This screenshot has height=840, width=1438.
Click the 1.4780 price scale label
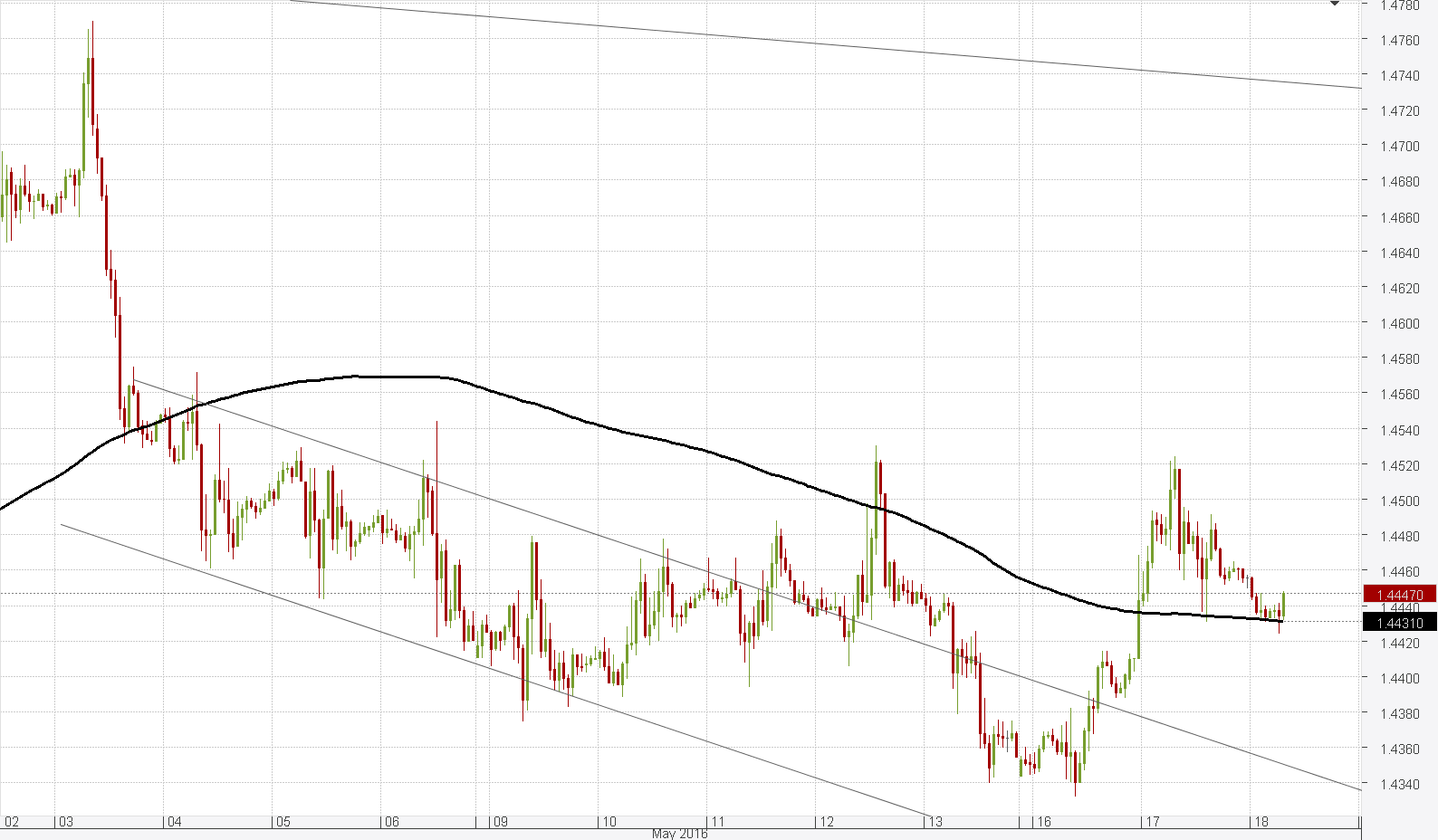click(1399, 5)
